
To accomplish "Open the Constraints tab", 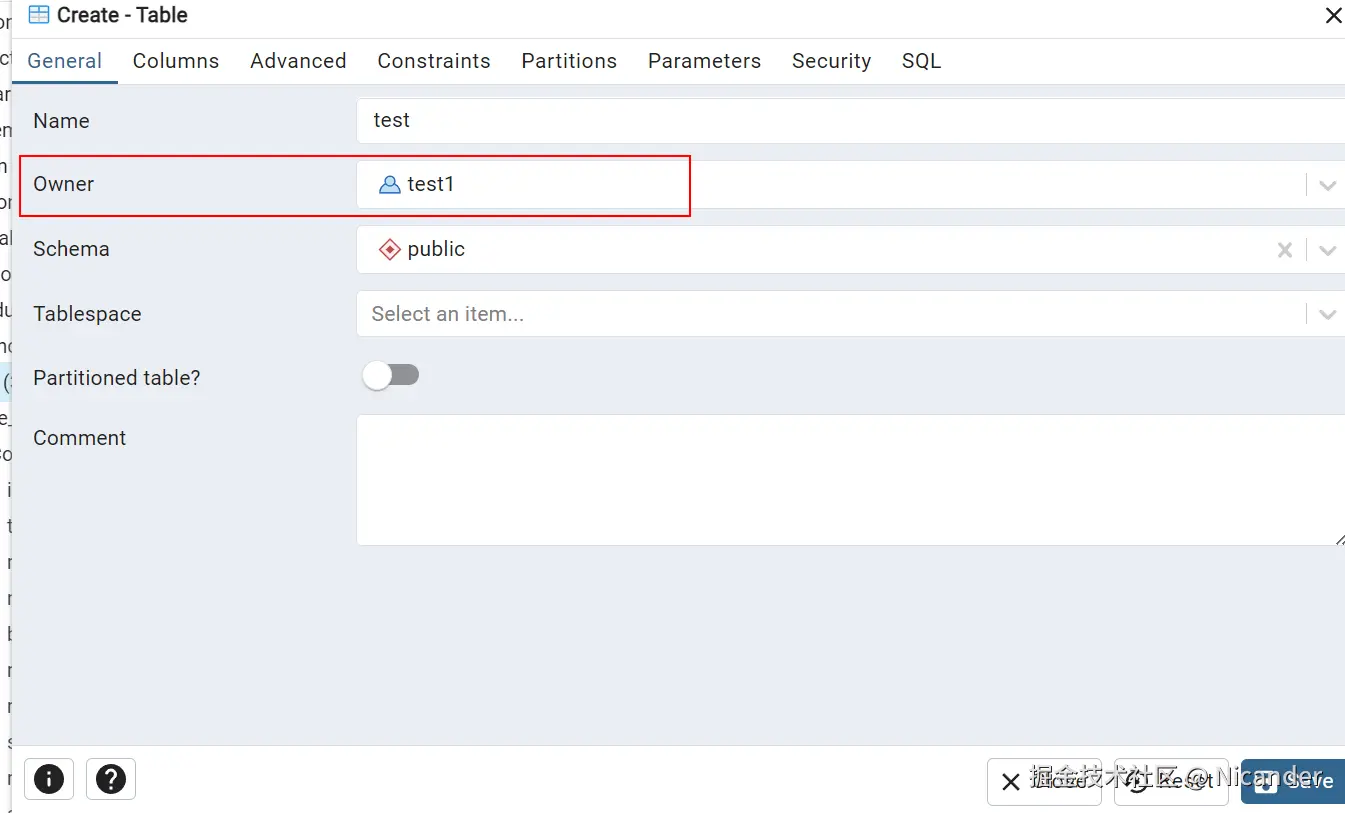I will pos(434,61).
